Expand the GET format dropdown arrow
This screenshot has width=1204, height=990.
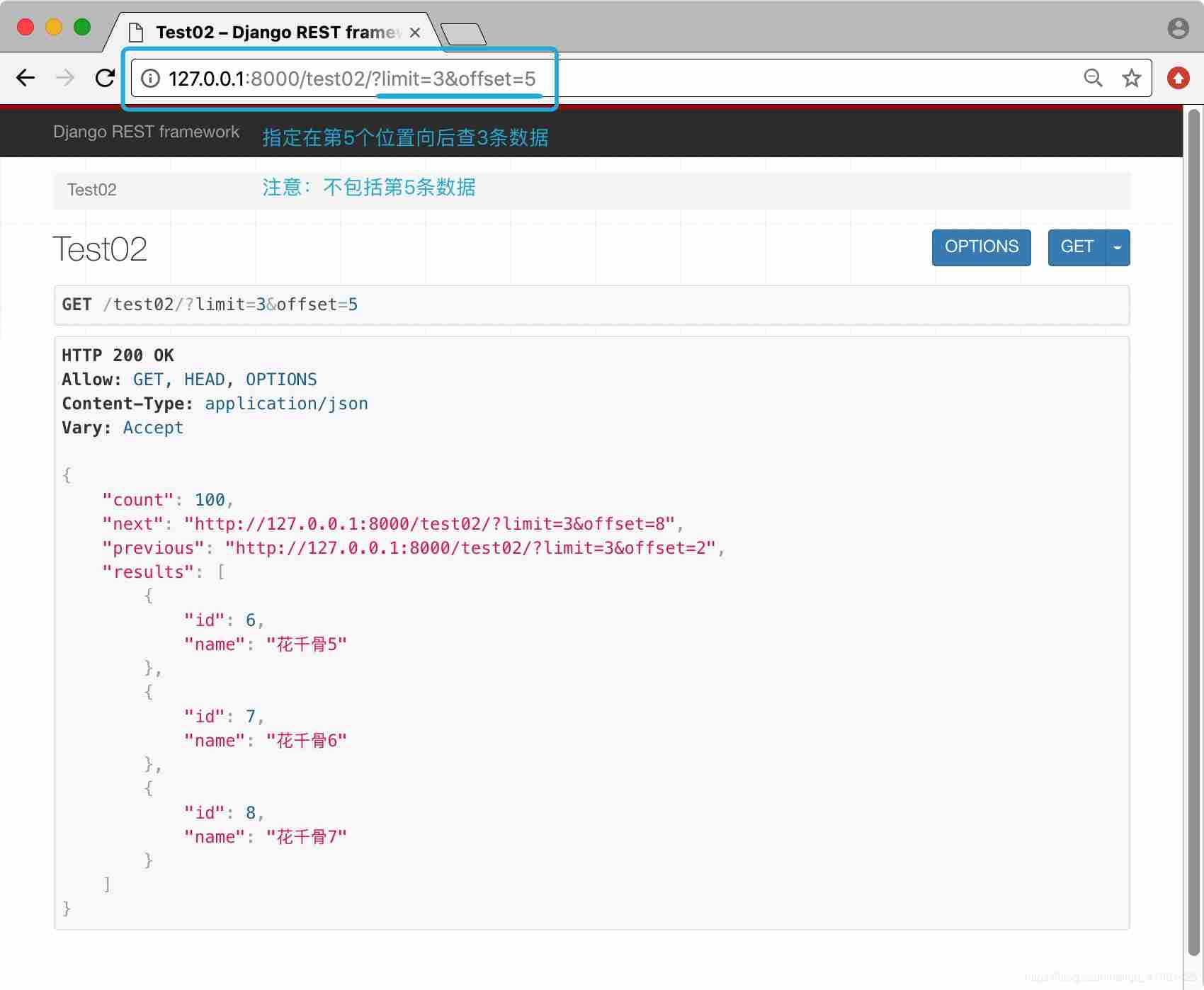(1118, 247)
